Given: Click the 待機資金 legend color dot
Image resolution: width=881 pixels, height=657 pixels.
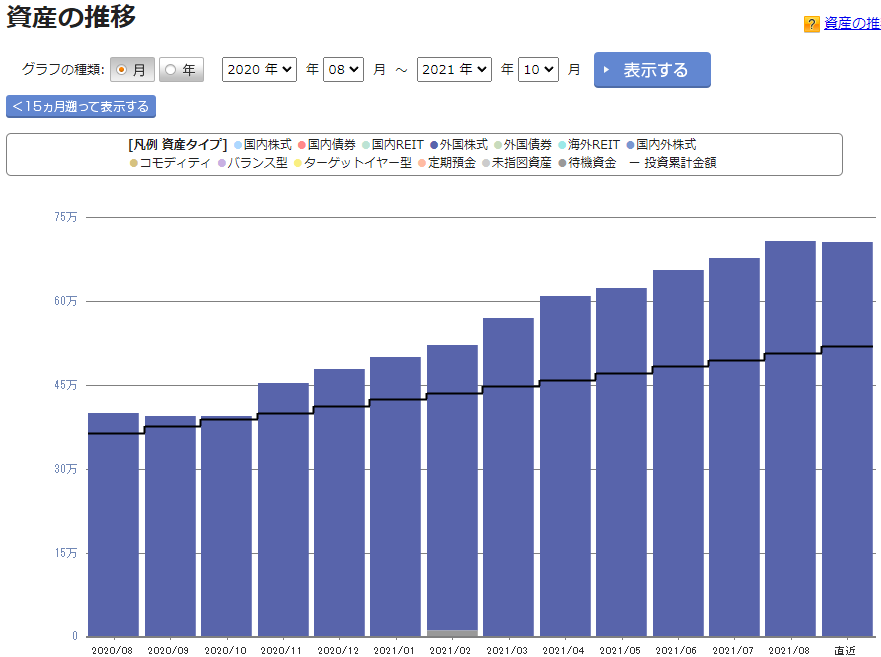Looking at the screenshot, I should coord(562,163).
